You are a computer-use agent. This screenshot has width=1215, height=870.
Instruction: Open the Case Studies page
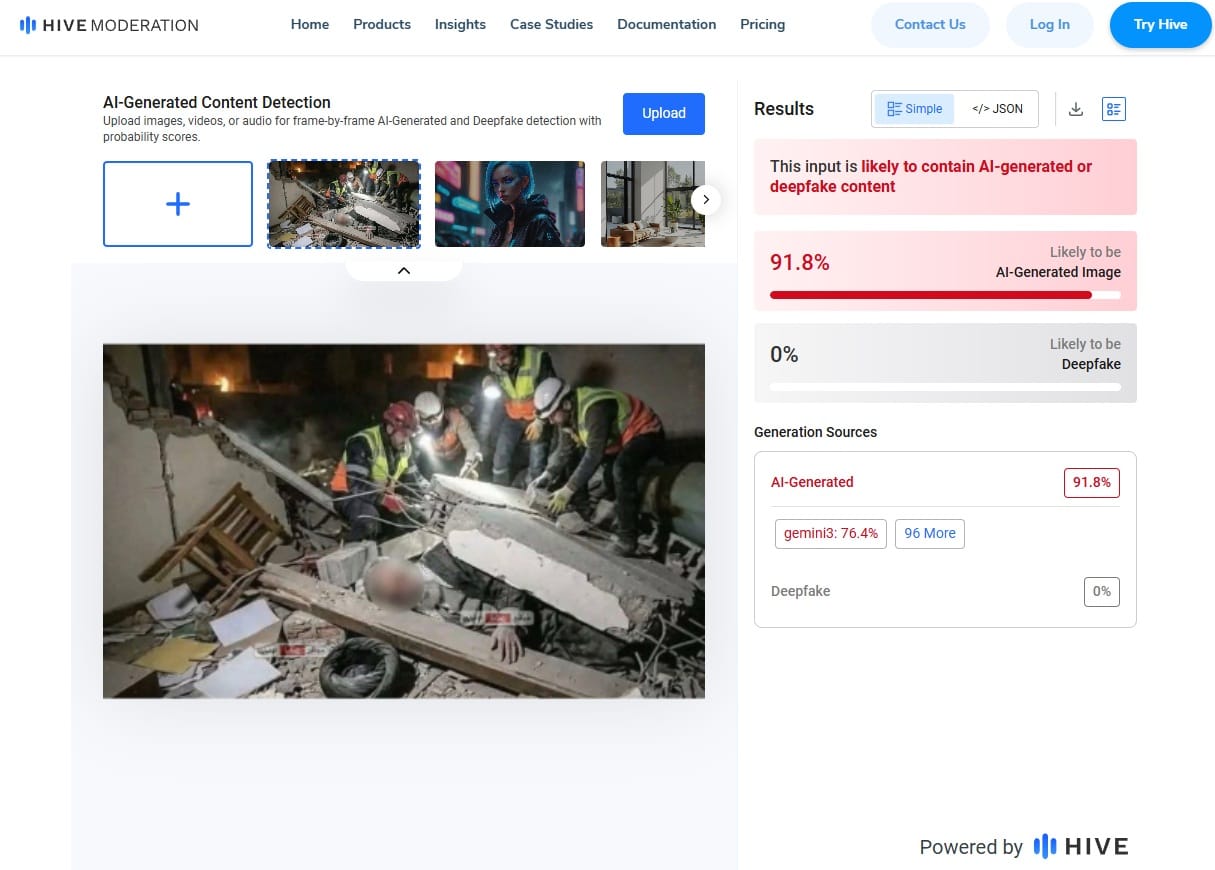[551, 24]
